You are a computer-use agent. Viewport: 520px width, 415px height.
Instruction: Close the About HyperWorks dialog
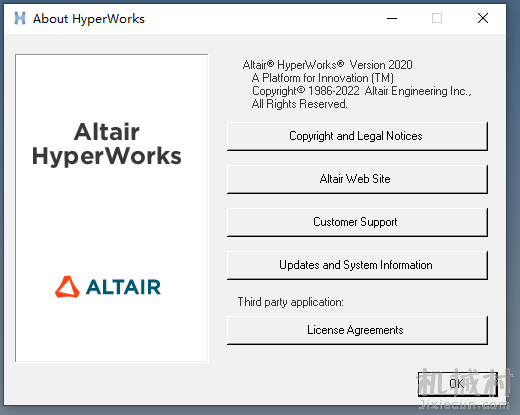(483, 18)
